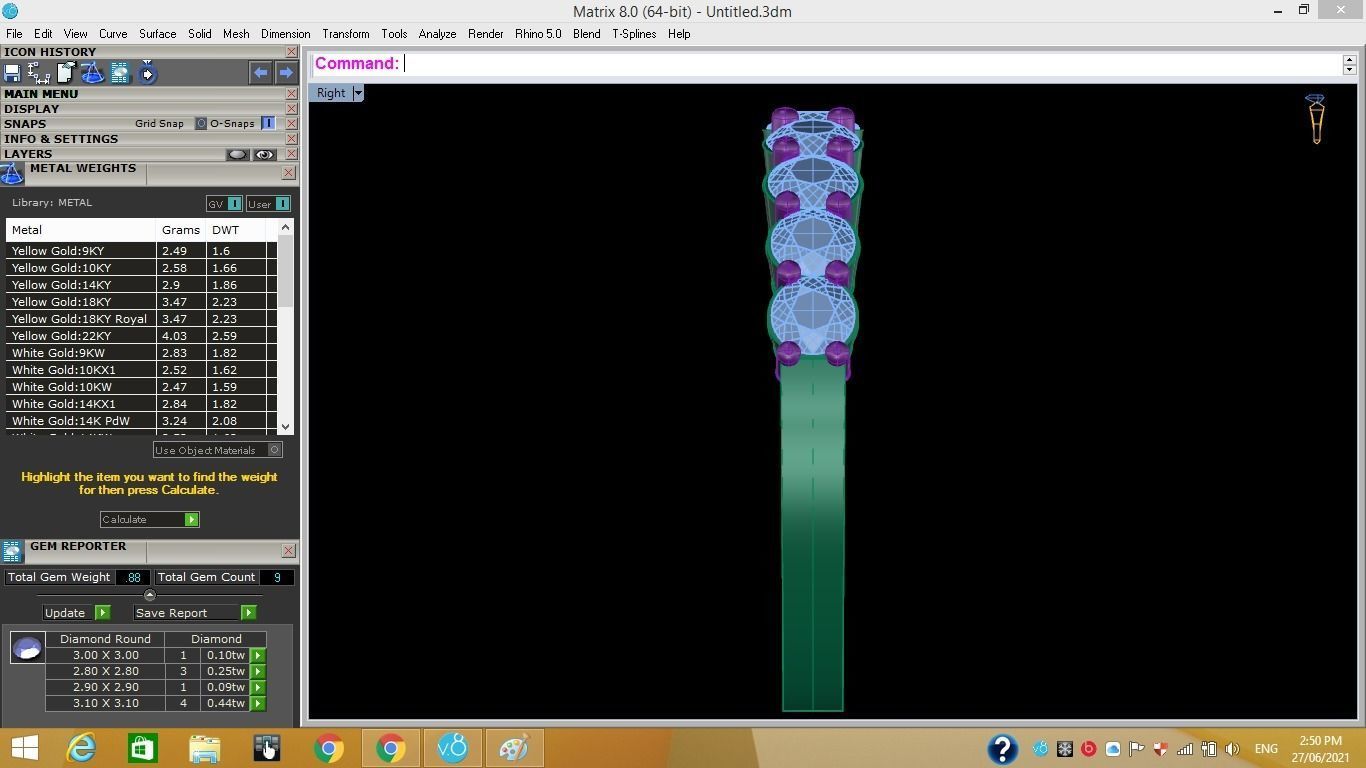Open File Explorer from the taskbar
Image resolution: width=1366 pixels, height=768 pixels.
coord(204,748)
